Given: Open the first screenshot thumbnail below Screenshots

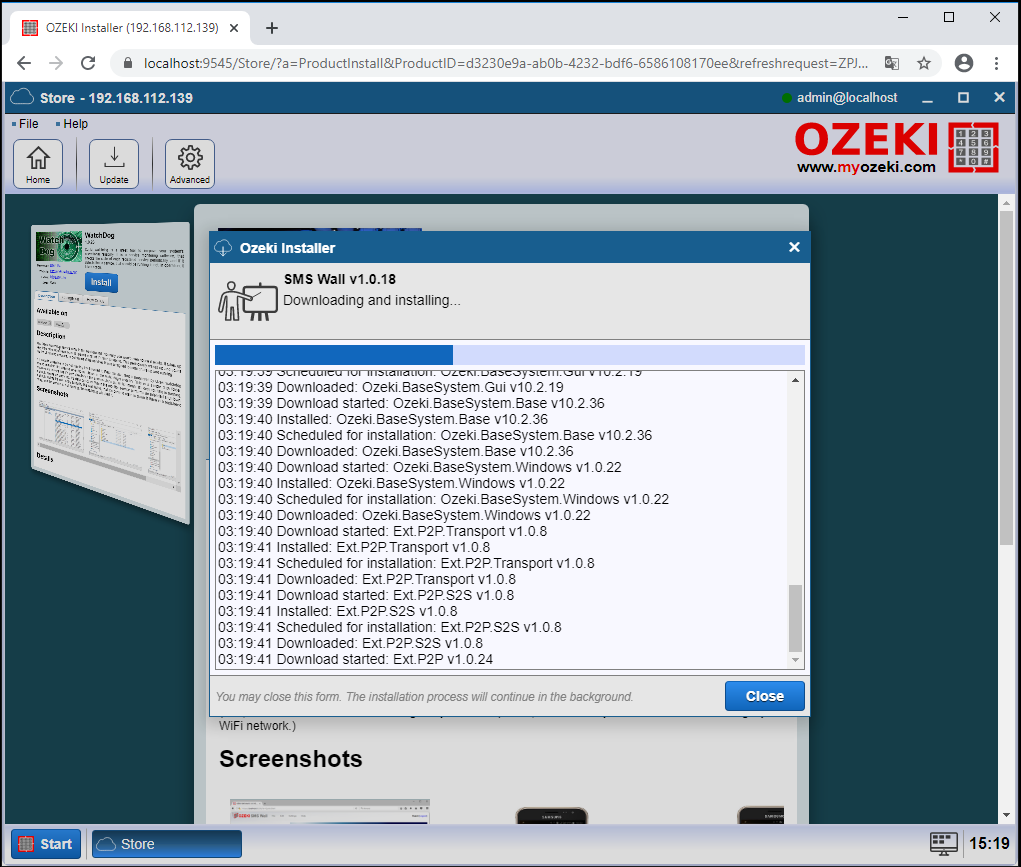Looking at the screenshot, I should tap(329, 811).
